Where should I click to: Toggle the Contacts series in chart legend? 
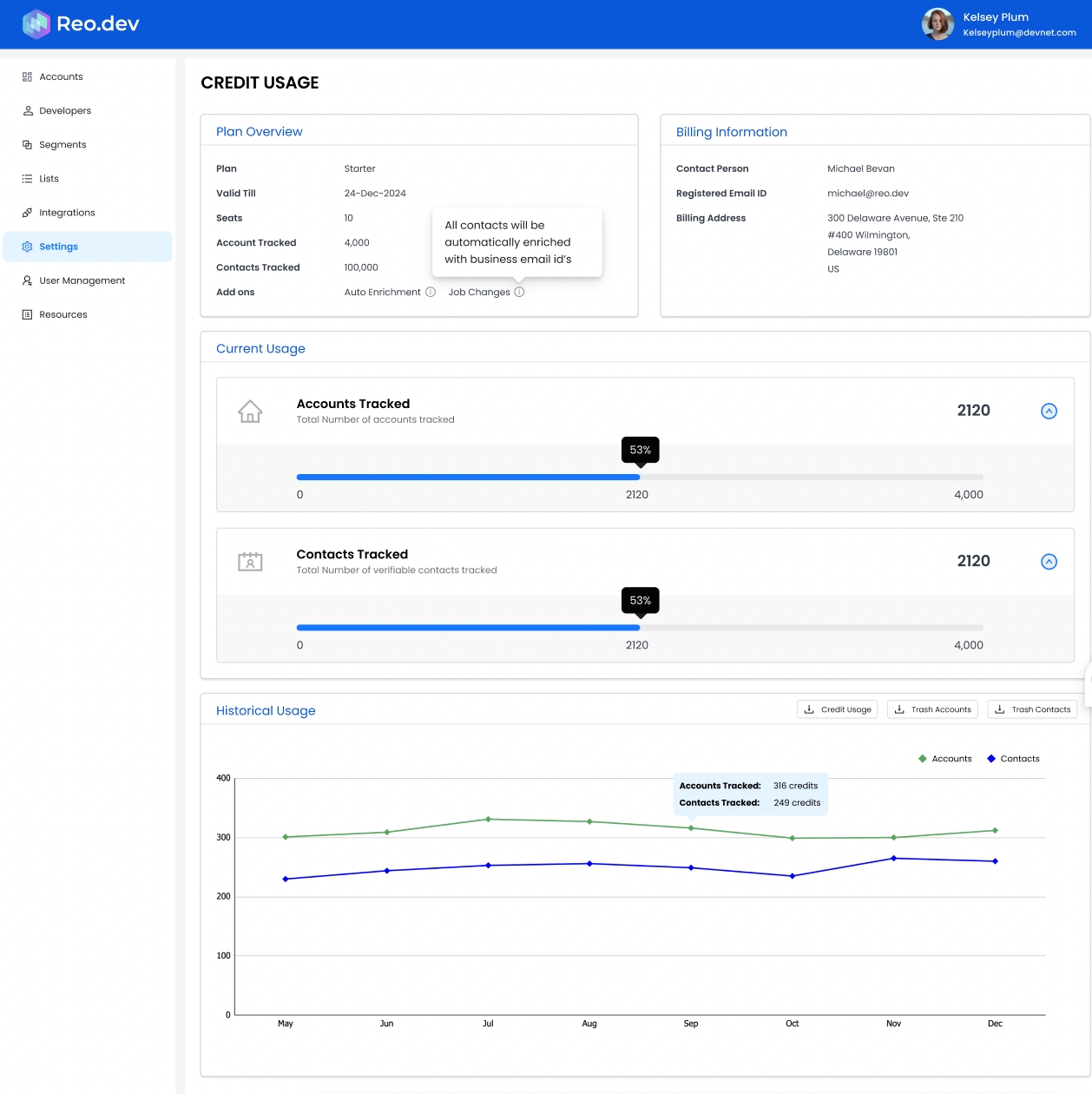1013,759
